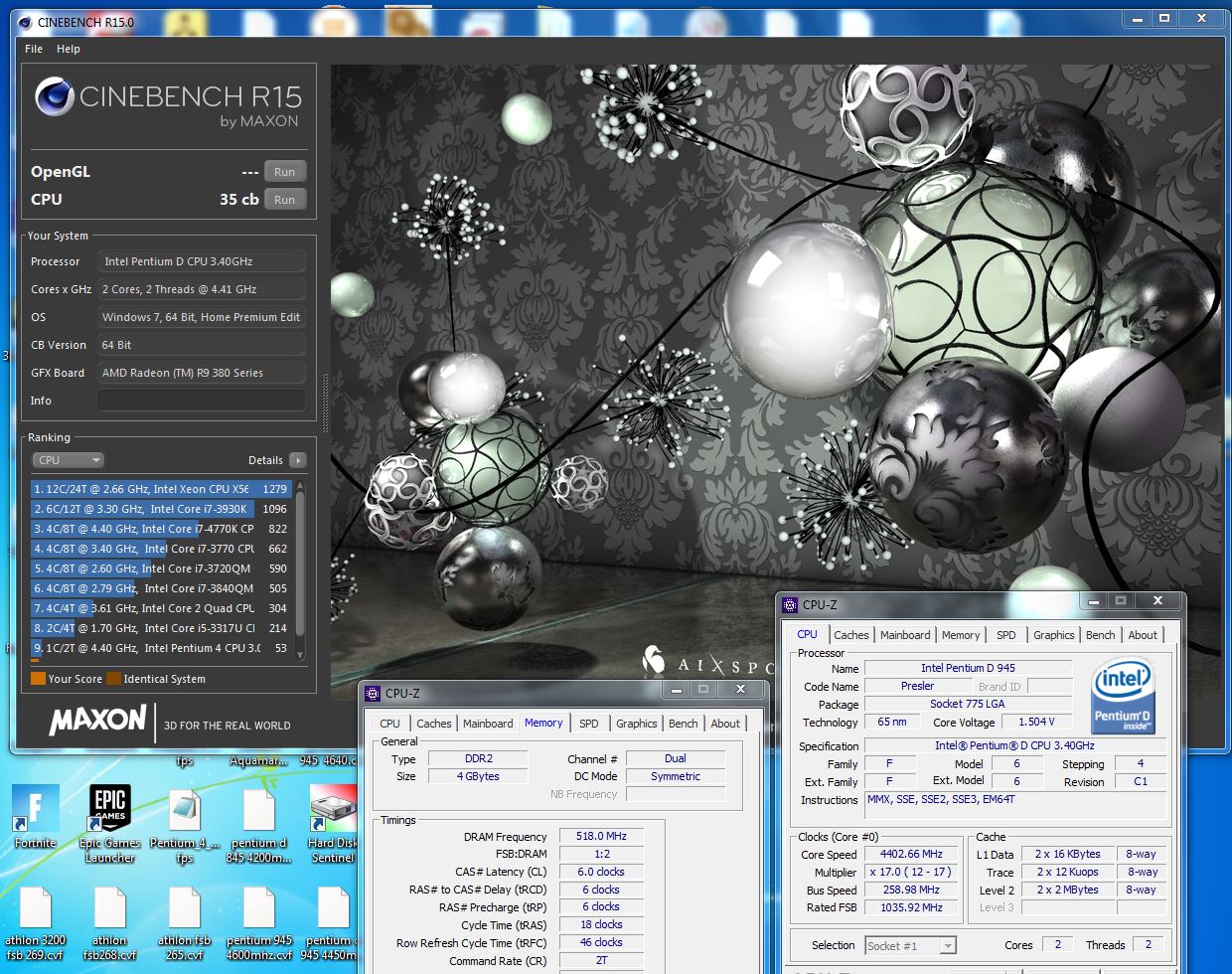
Task: Run the CPU benchmark
Action: pos(285,200)
